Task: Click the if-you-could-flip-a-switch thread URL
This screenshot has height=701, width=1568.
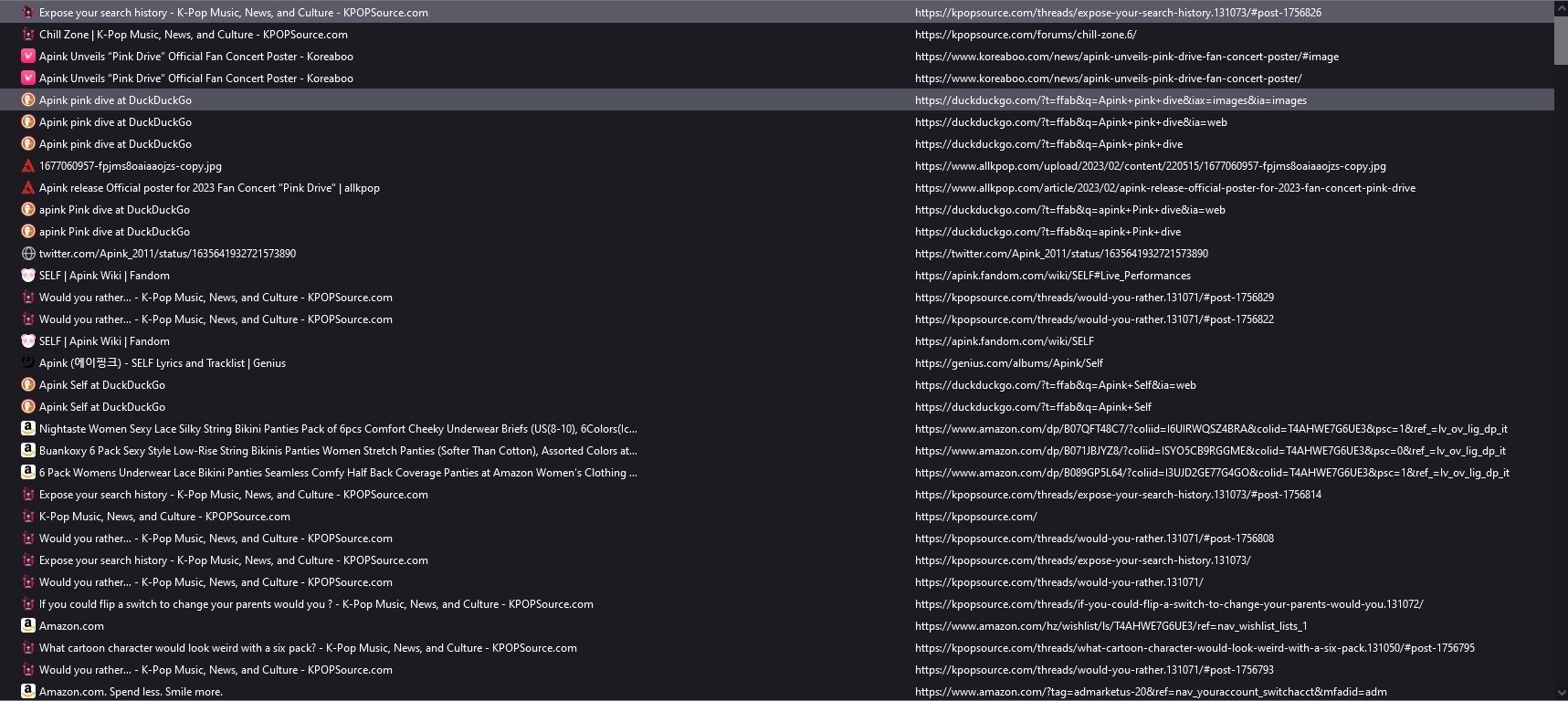Action: pyautogui.click(x=1169, y=604)
